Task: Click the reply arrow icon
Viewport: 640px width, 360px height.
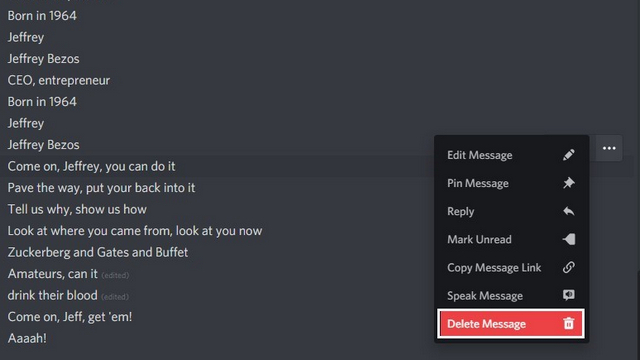Action: [569, 211]
